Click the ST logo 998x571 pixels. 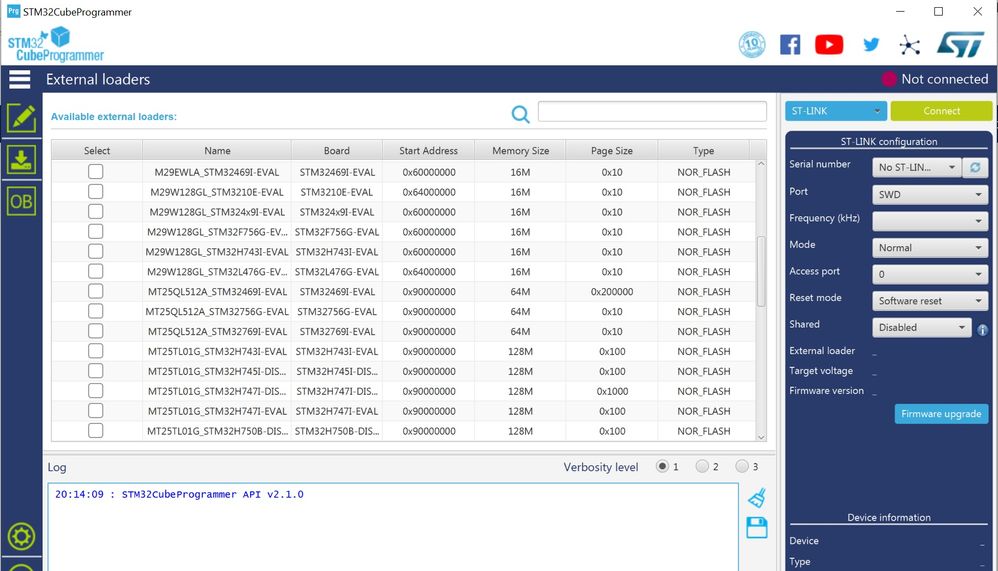[961, 45]
